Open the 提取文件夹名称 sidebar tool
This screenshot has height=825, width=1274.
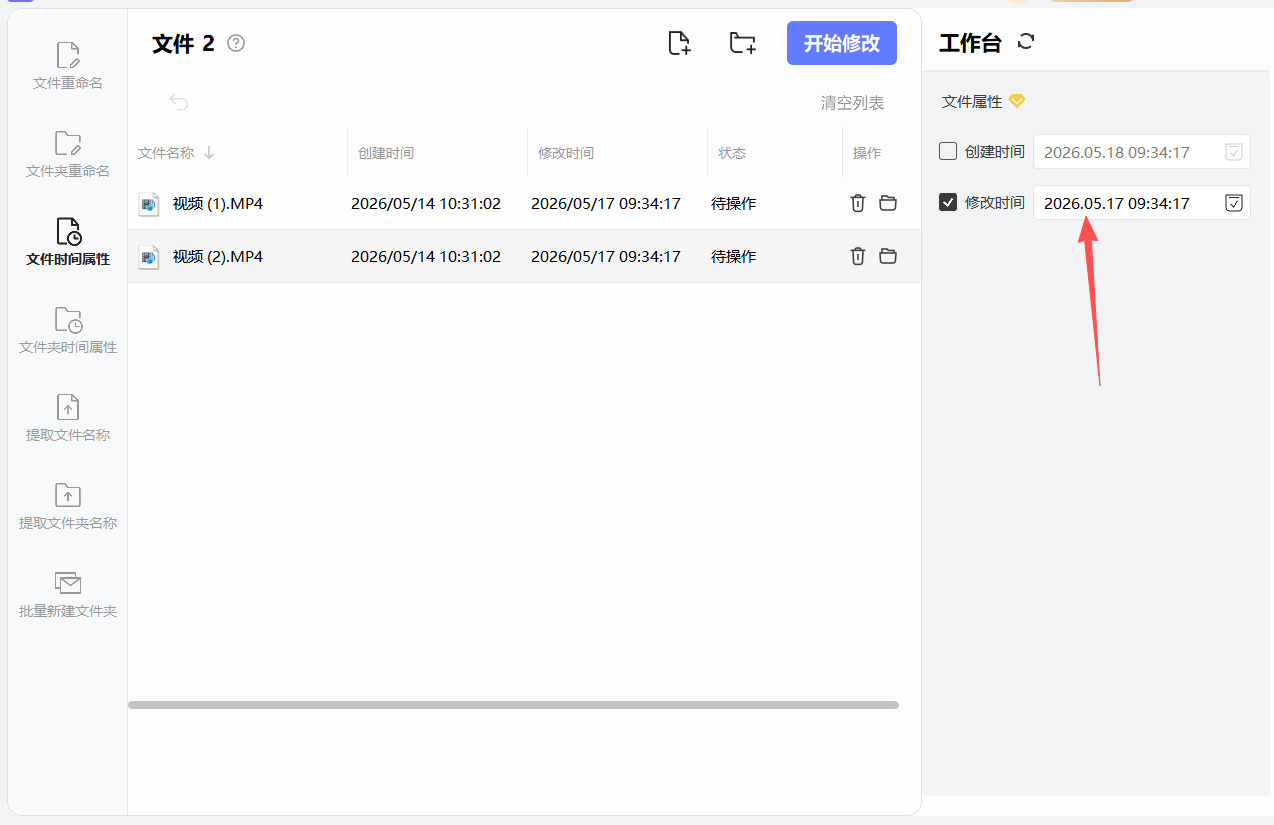pos(68,507)
